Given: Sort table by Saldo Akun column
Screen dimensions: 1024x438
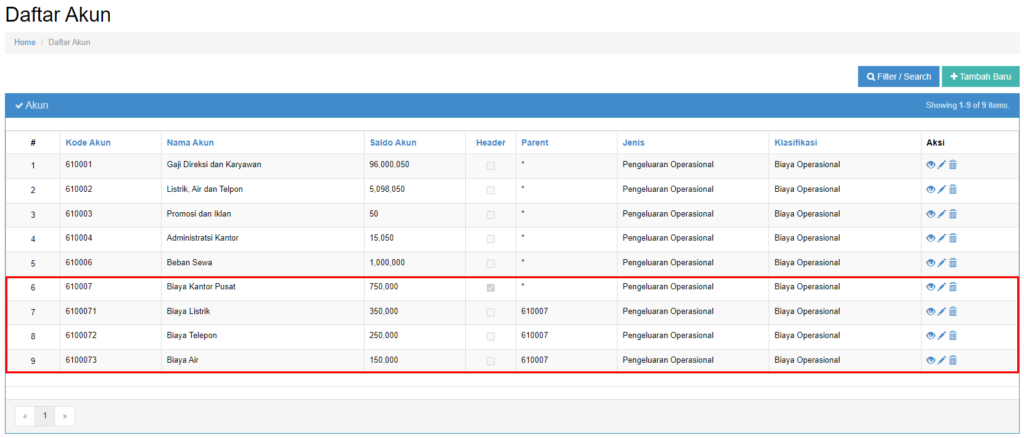Looking at the screenshot, I should tap(393, 142).
